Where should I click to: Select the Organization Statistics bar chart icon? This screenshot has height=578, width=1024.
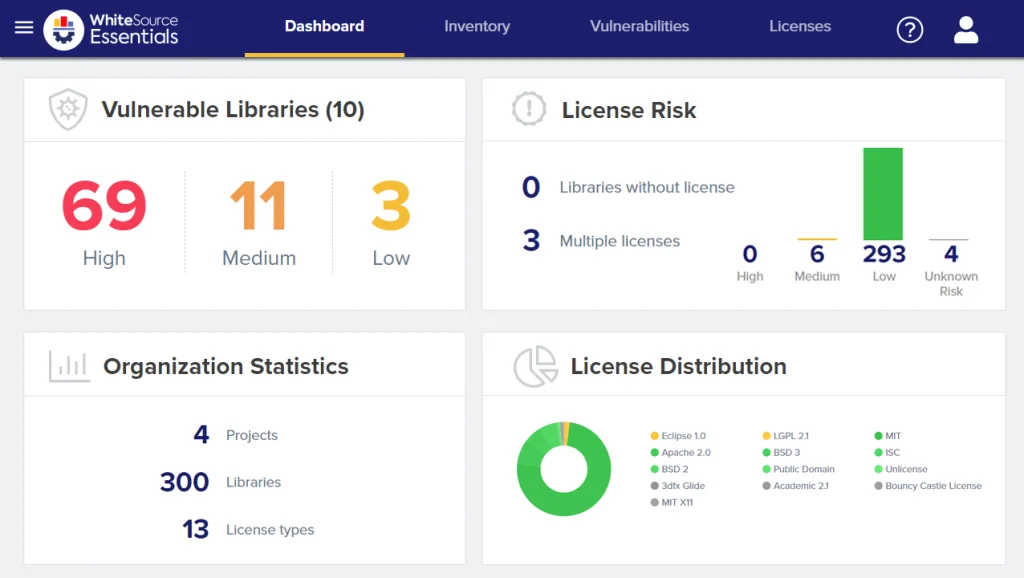click(x=67, y=366)
